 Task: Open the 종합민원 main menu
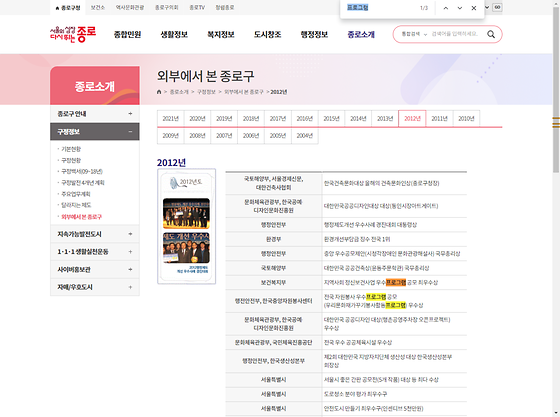click(x=128, y=34)
